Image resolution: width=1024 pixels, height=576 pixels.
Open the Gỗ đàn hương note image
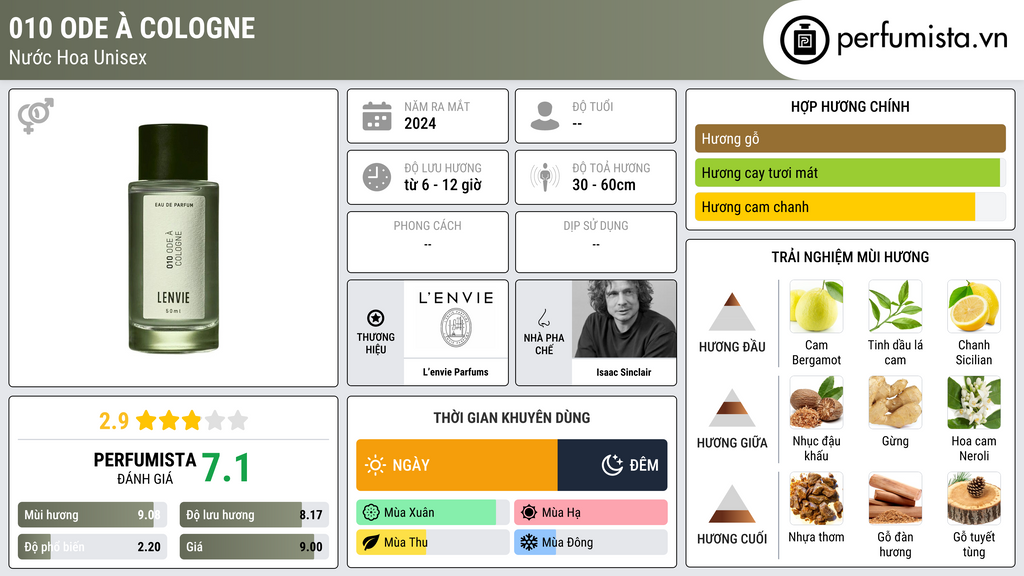tap(895, 499)
